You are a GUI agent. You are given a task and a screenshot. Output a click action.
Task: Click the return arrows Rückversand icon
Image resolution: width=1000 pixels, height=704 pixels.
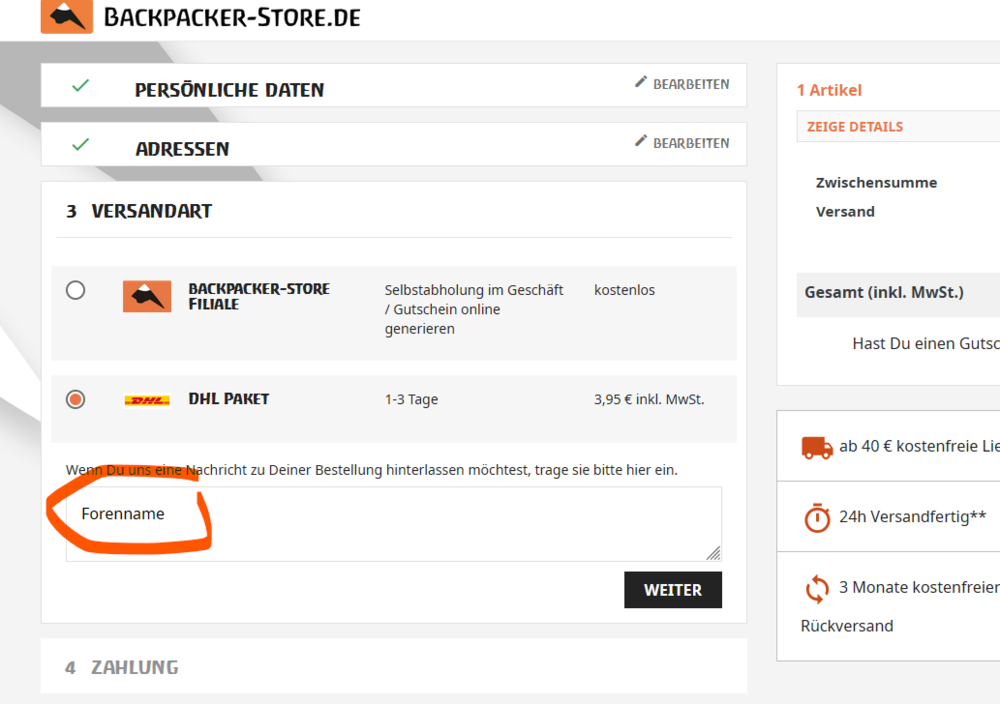click(x=817, y=588)
